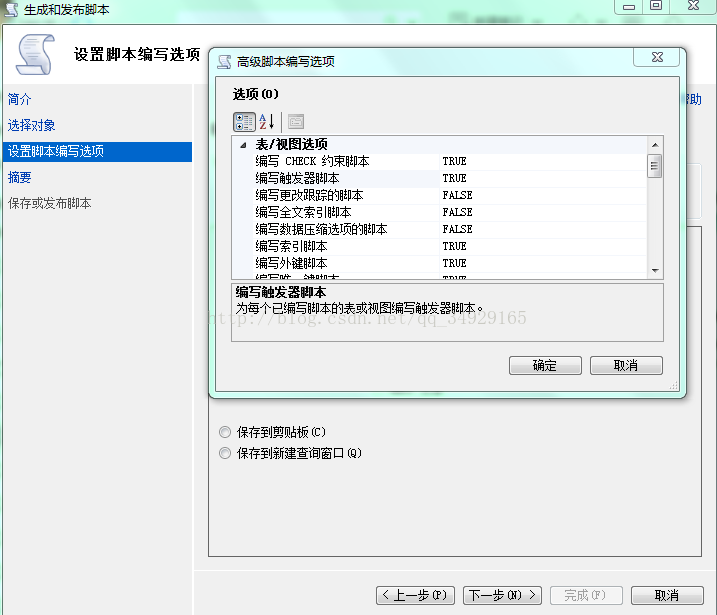Viewport: 717px width, 615px height.
Task: Select the 编写全文索引脚本 option row
Action: 303,212
